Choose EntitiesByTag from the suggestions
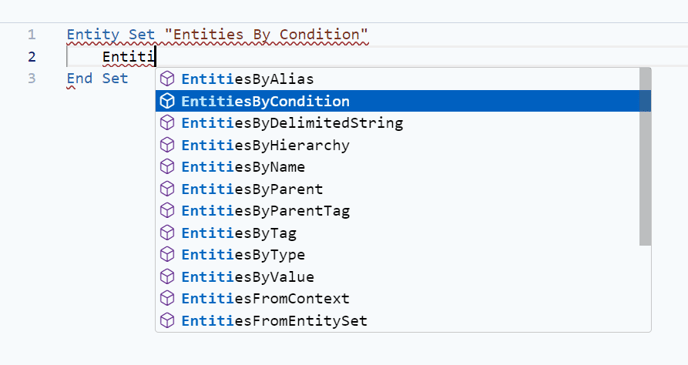 [398, 233]
